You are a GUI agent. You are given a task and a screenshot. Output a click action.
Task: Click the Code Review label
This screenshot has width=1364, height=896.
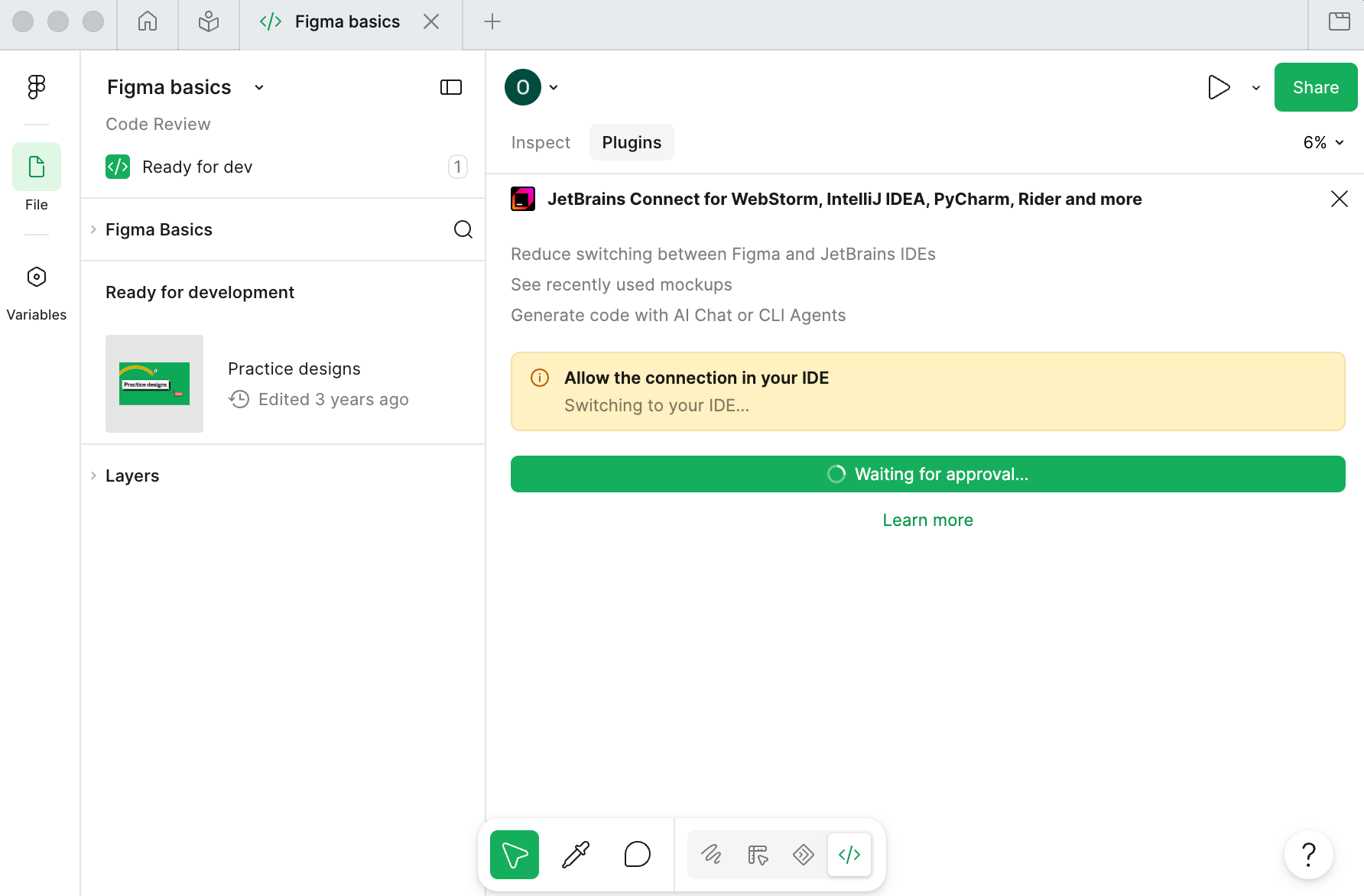click(x=158, y=124)
